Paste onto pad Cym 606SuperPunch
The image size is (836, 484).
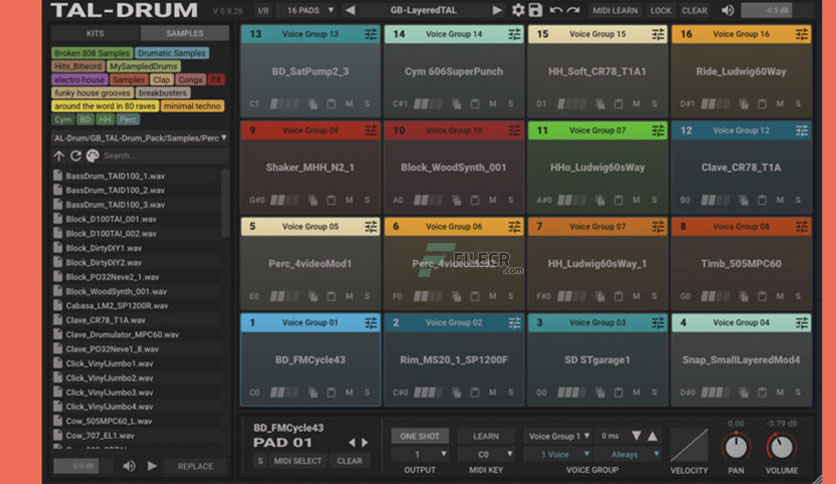[x=475, y=104]
